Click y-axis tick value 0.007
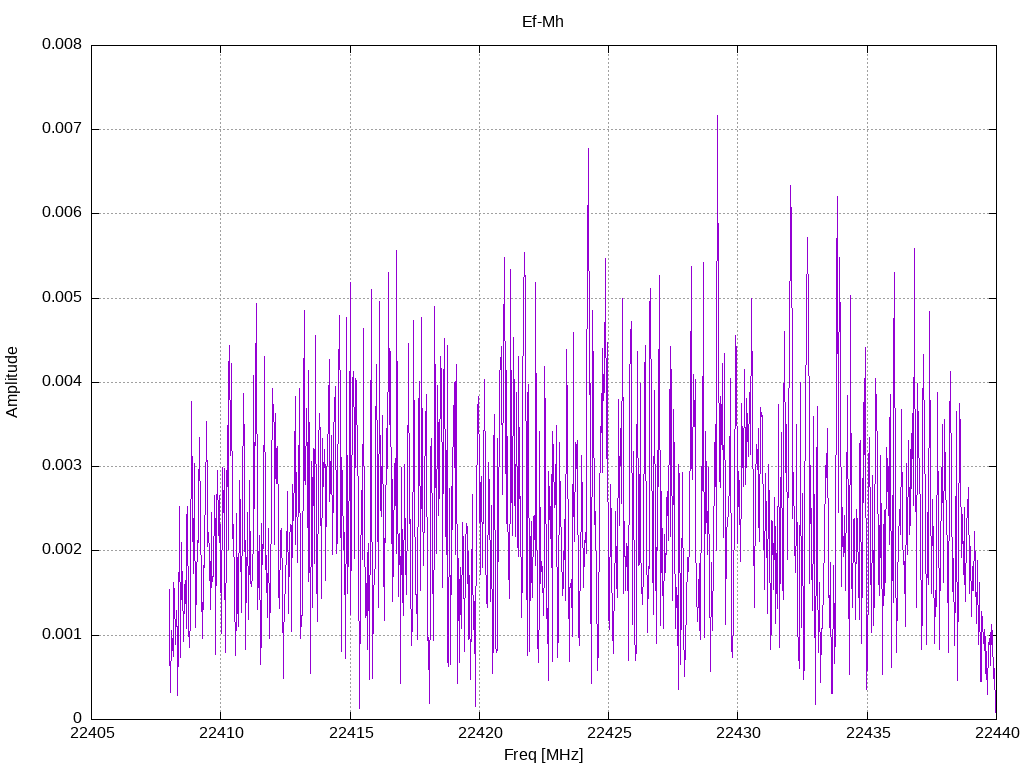The image size is (1024, 768). [x=62, y=129]
